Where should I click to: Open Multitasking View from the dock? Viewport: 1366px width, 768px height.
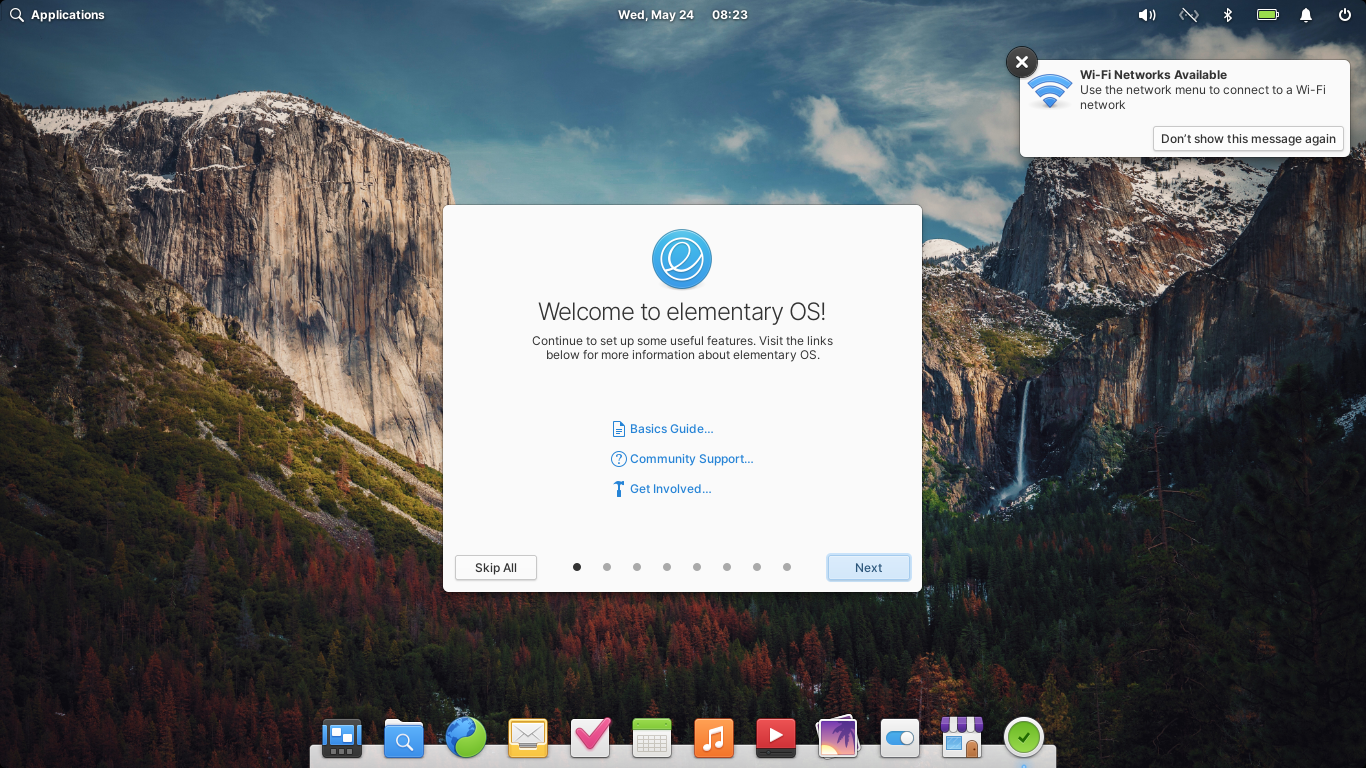(342, 739)
